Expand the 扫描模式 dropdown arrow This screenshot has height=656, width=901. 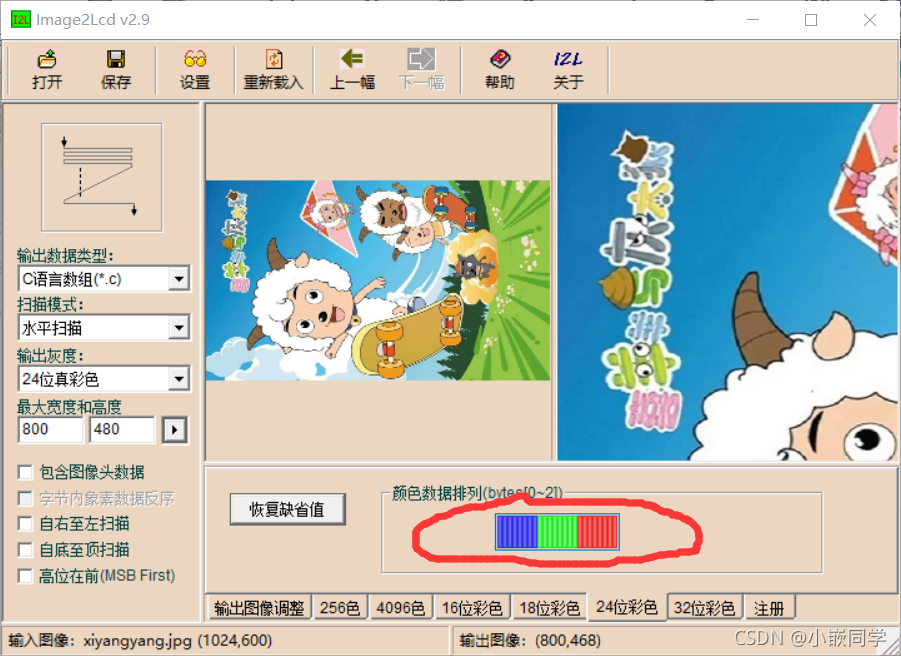click(x=179, y=328)
